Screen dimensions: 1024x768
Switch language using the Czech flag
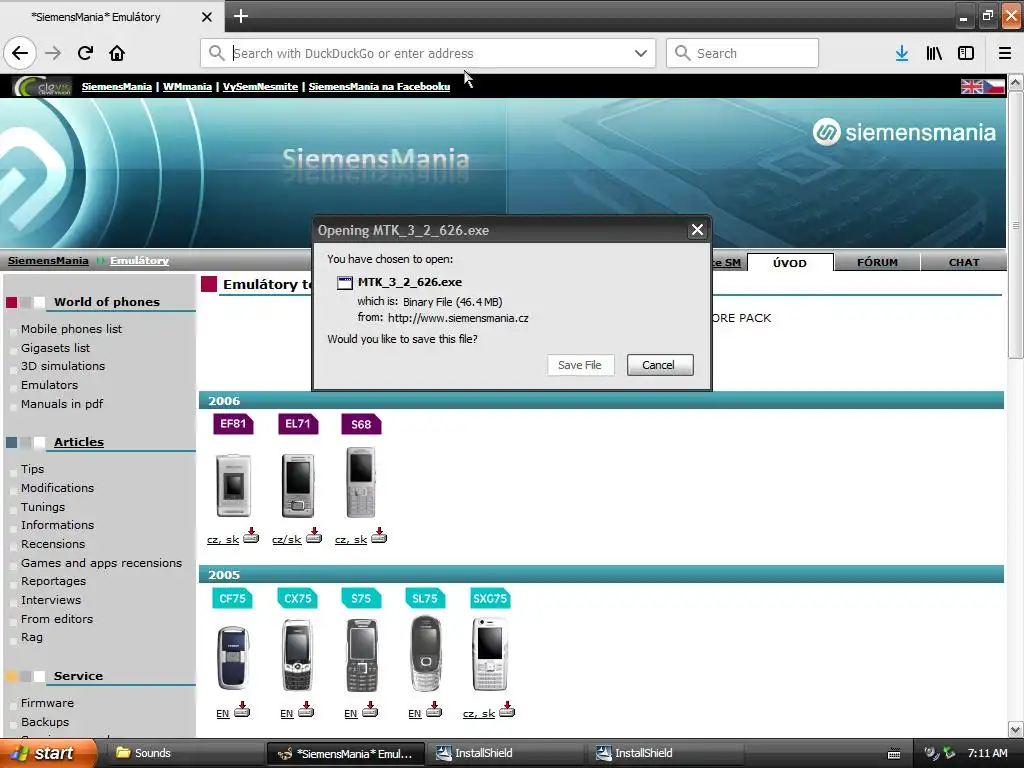point(994,86)
